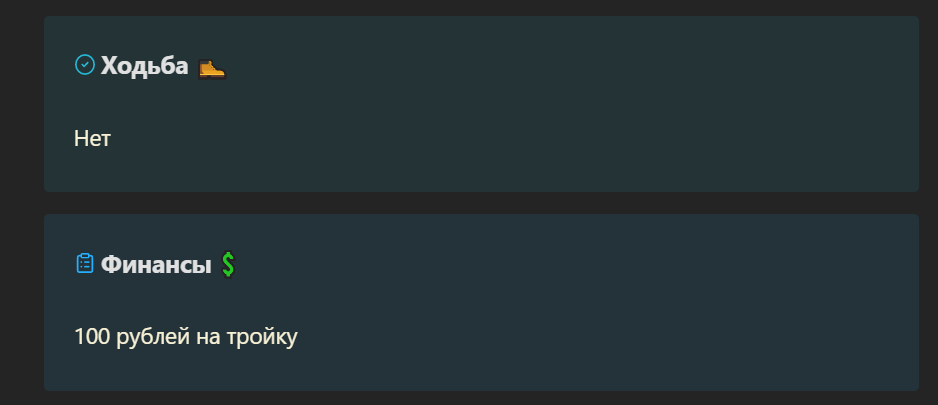This screenshot has height=405, width=938.
Task: Click blank space right of the boot emoji
Action: [x=538, y=66]
